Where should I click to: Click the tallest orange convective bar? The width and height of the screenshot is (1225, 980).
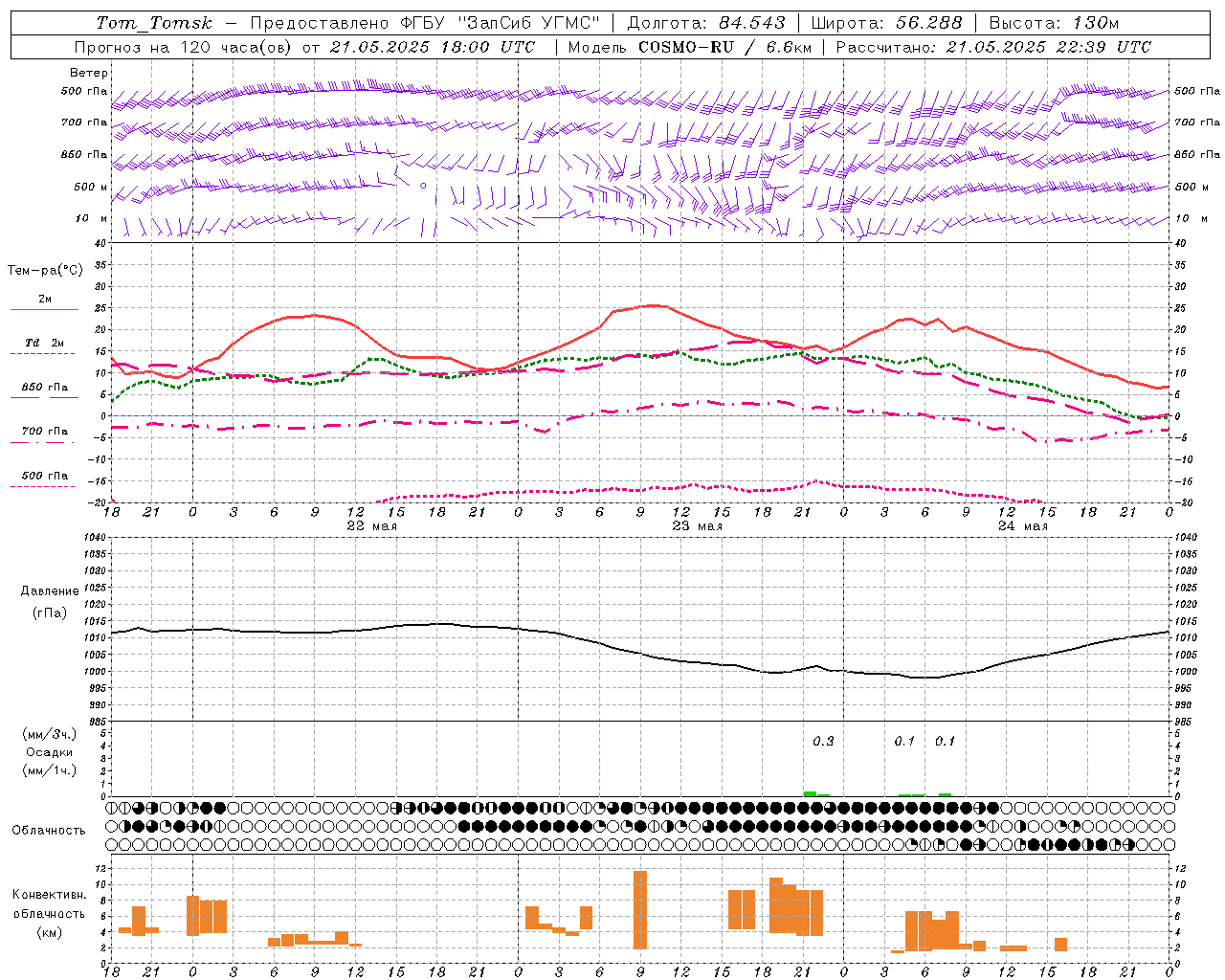pos(640,909)
